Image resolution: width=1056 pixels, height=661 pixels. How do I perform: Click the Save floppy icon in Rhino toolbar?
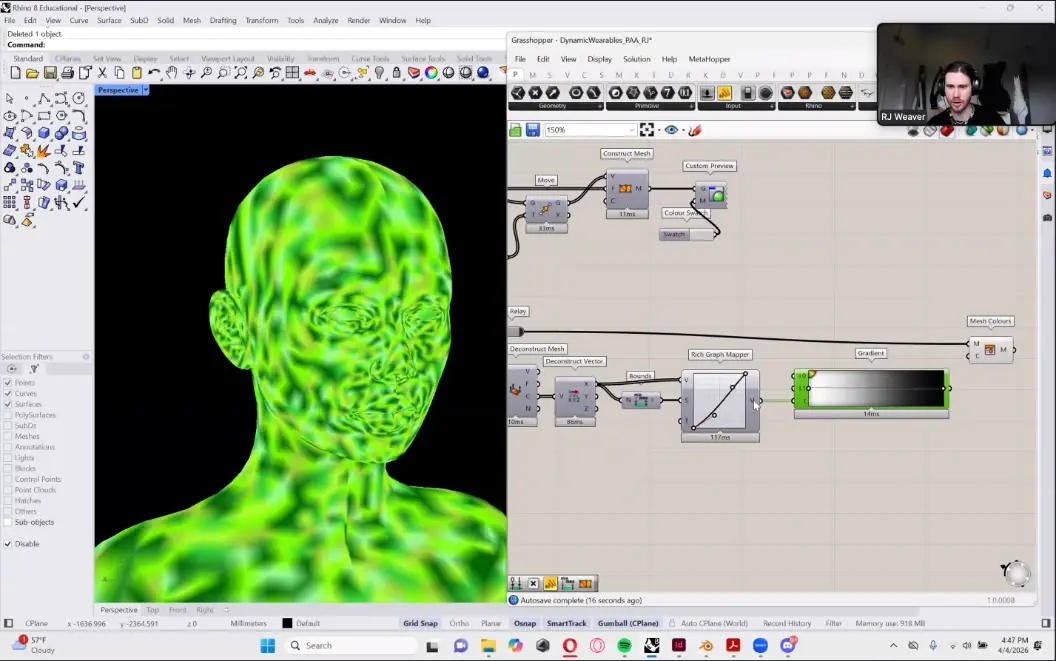[x=50, y=73]
